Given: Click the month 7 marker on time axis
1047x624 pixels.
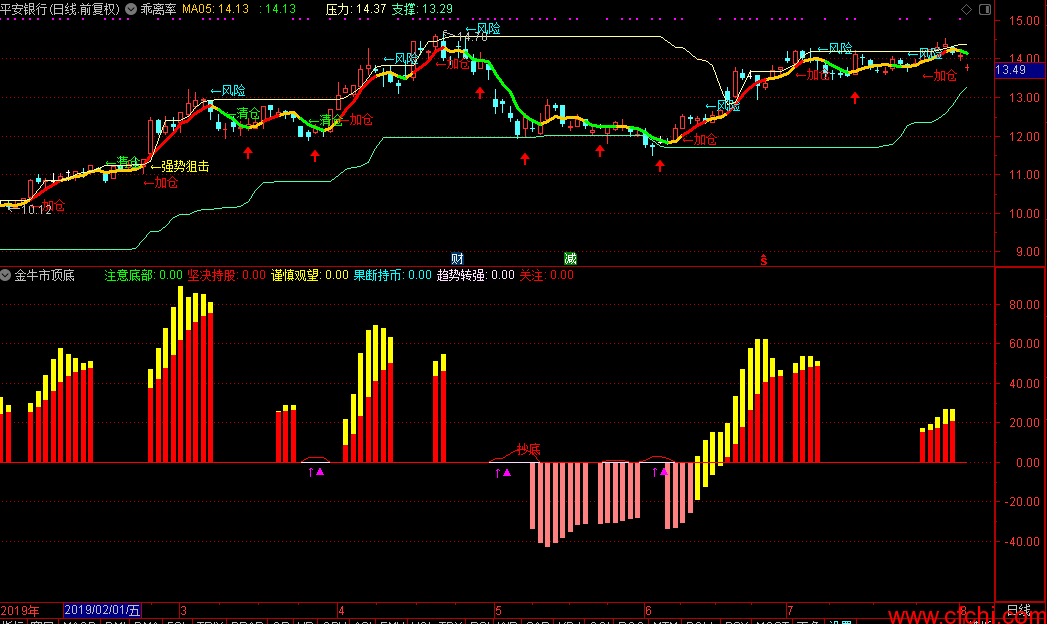Looking at the screenshot, I should tap(790, 610).
